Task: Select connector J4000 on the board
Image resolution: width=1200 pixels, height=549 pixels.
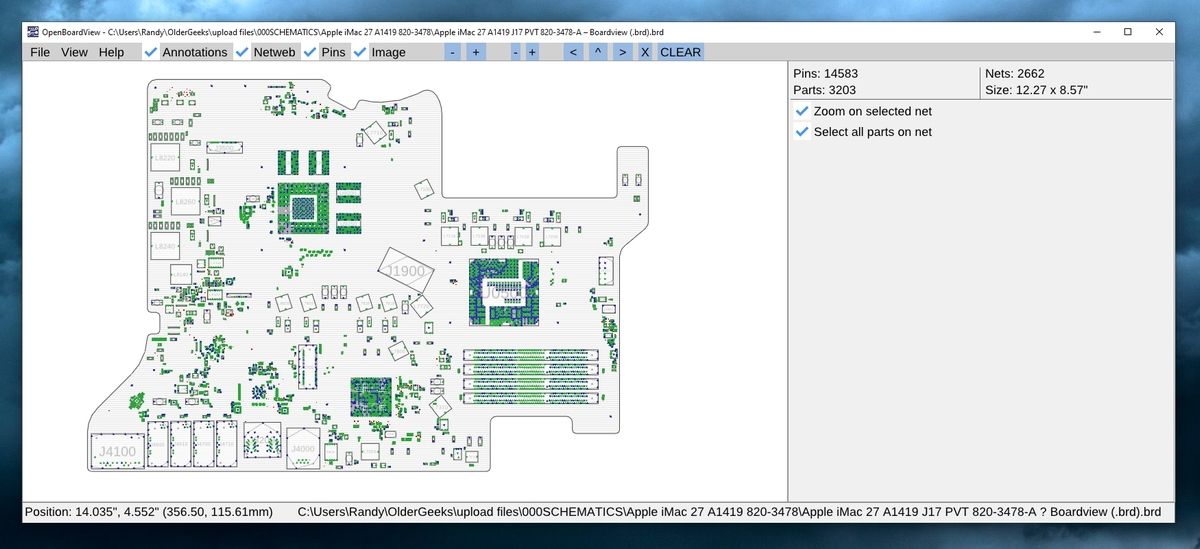Action: [303, 450]
